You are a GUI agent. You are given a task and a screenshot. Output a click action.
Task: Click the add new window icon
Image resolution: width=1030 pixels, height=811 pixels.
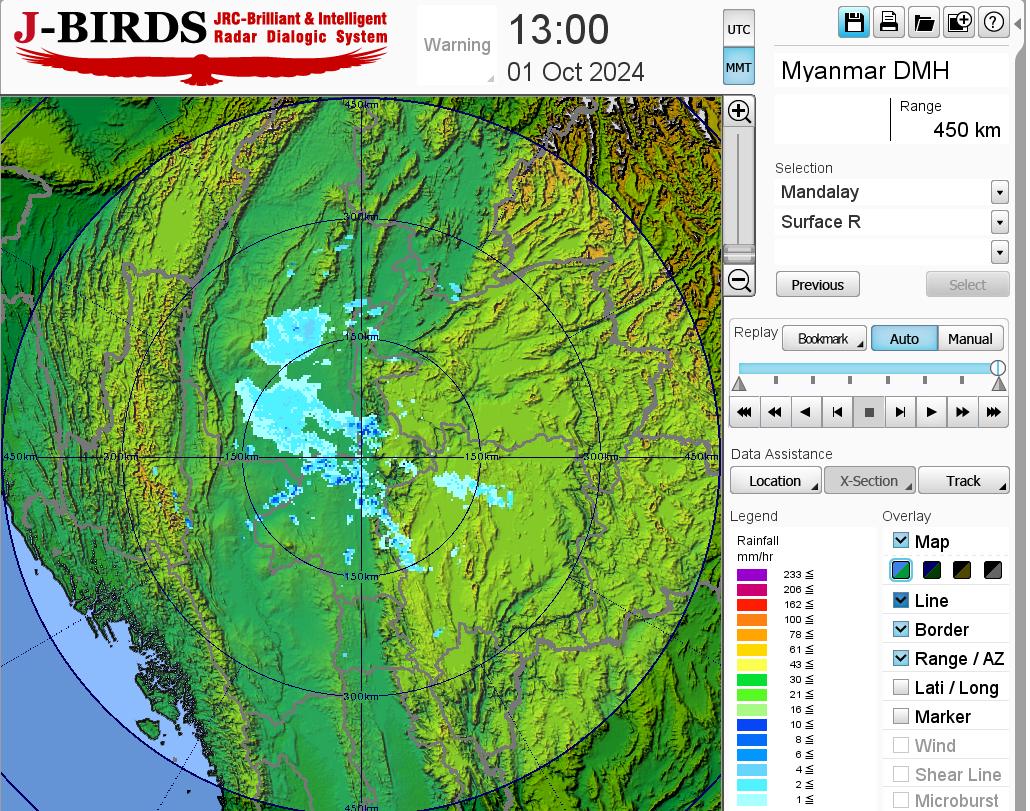coord(958,22)
